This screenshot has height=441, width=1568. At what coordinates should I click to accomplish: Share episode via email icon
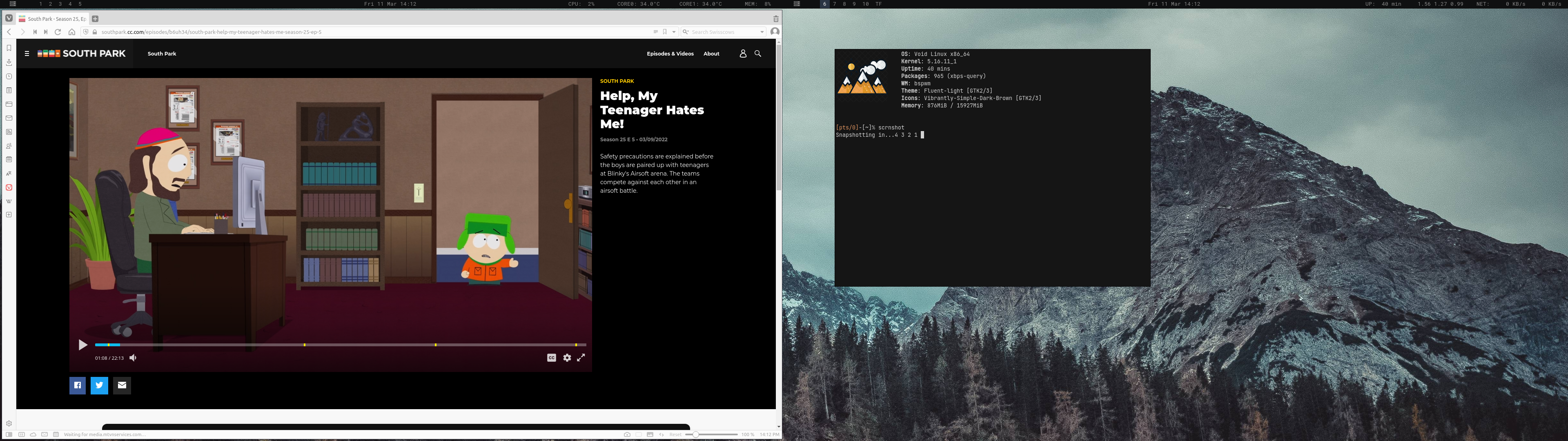click(122, 385)
